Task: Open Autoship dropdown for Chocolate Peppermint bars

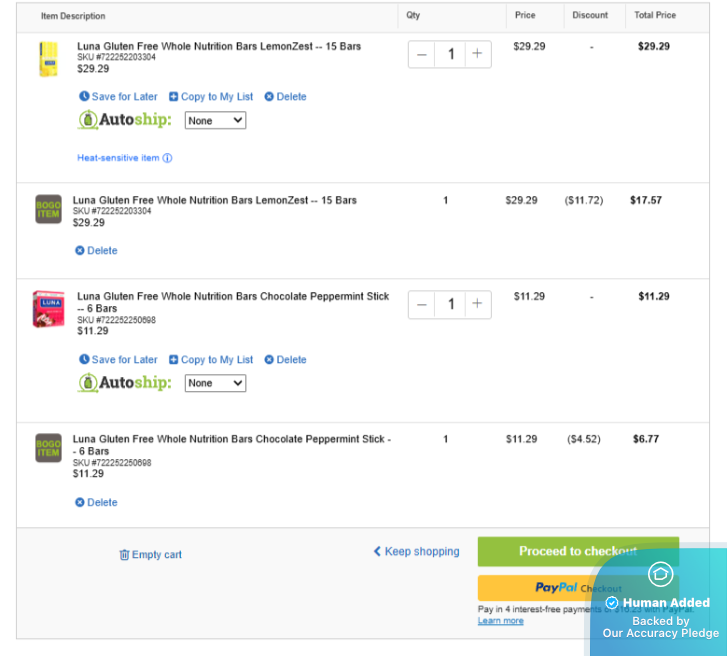Action: 215,383
